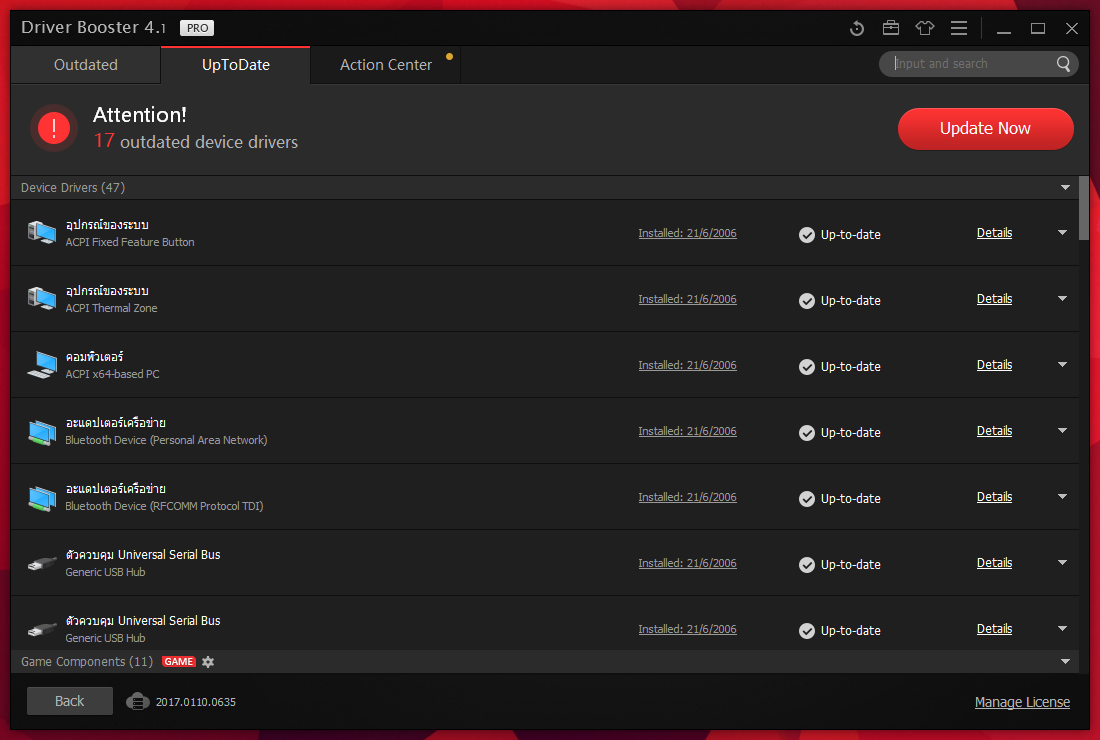
Task: Click Up-to-date checkmark for ACPI x64-based PC
Action: [807, 366]
